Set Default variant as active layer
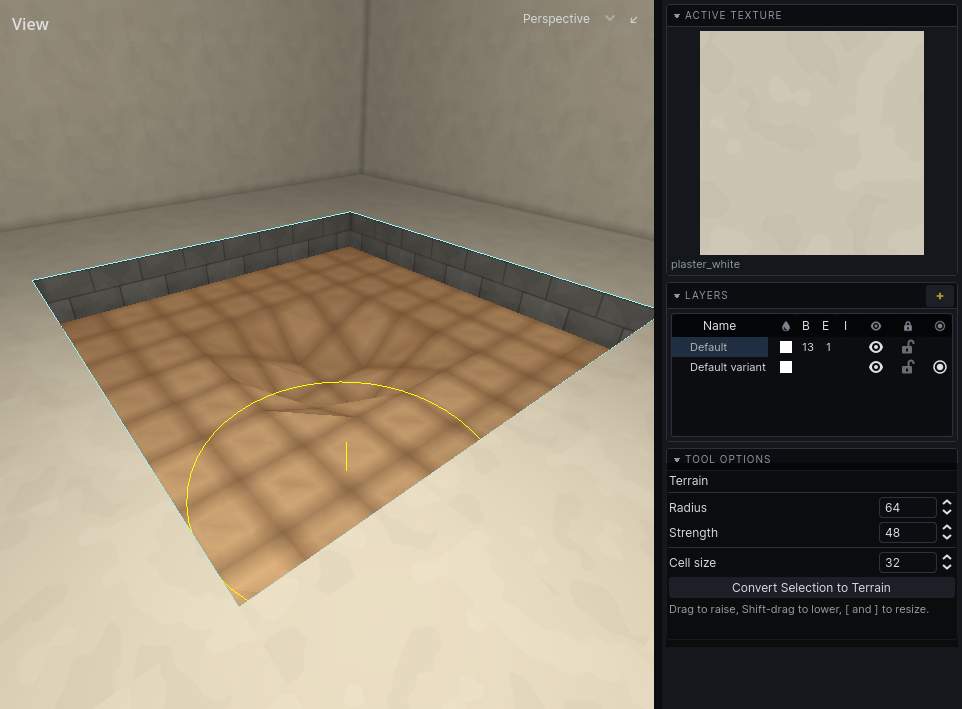The width and height of the screenshot is (962, 709). (x=940, y=367)
